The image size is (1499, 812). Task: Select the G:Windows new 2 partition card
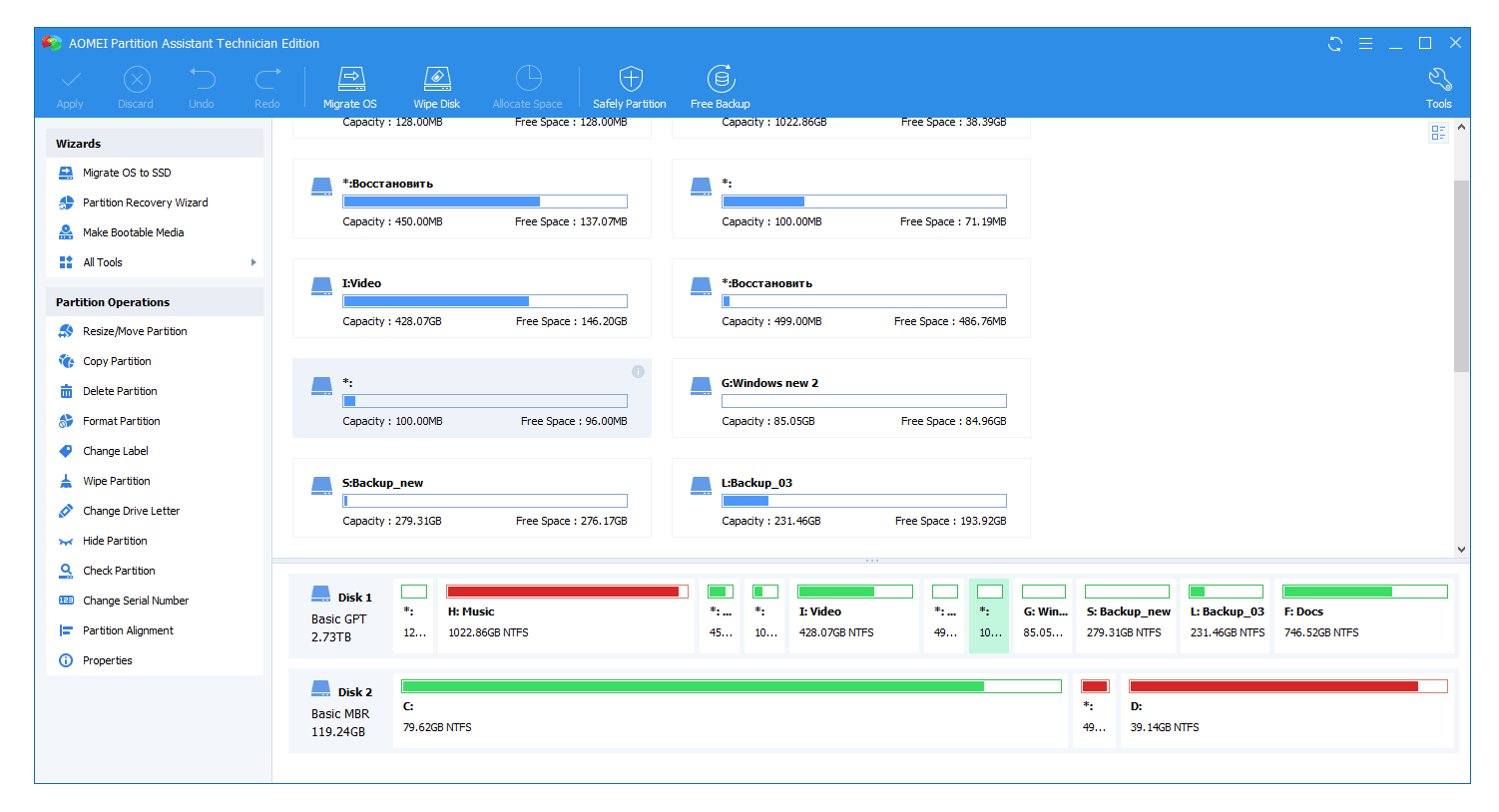(x=850, y=398)
